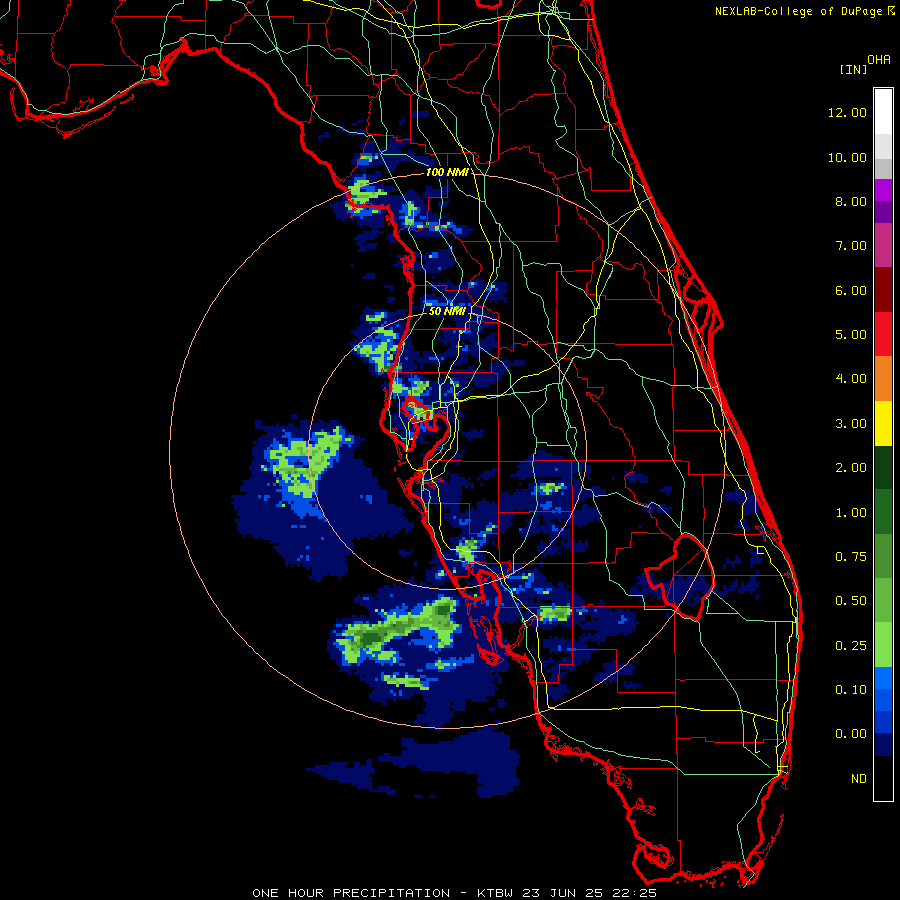The width and height of the screenshot is (900, 900).
Task: Select the 12.00 legend value
Action: pyautogui.click(x=847, y=112)
